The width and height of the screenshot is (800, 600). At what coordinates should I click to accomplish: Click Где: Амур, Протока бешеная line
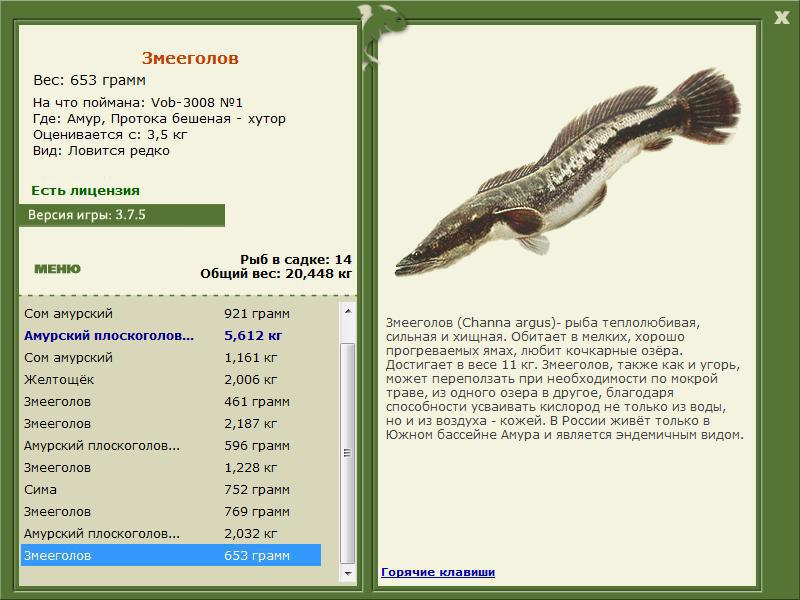[159, 118]
